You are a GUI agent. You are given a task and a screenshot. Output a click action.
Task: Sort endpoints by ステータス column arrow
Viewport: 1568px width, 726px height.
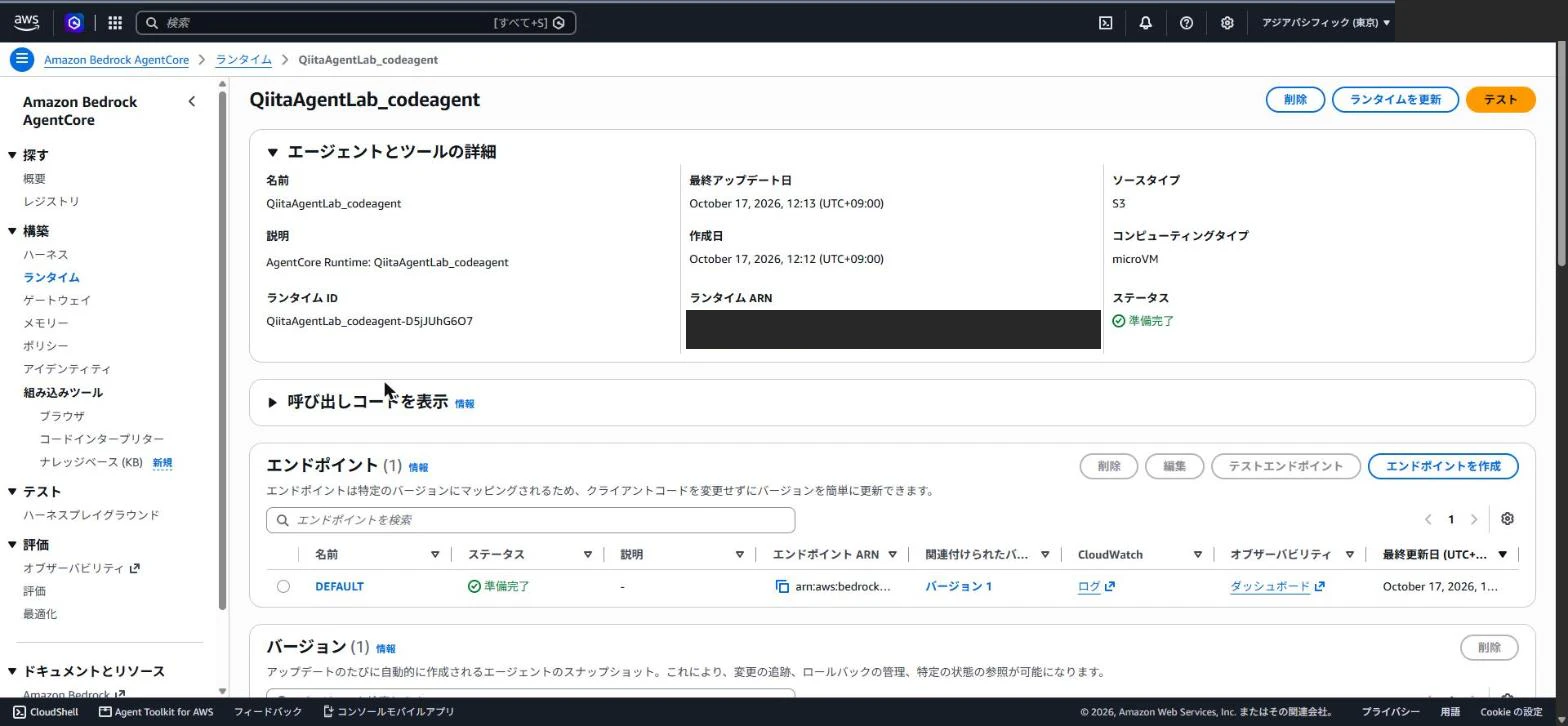588,554
